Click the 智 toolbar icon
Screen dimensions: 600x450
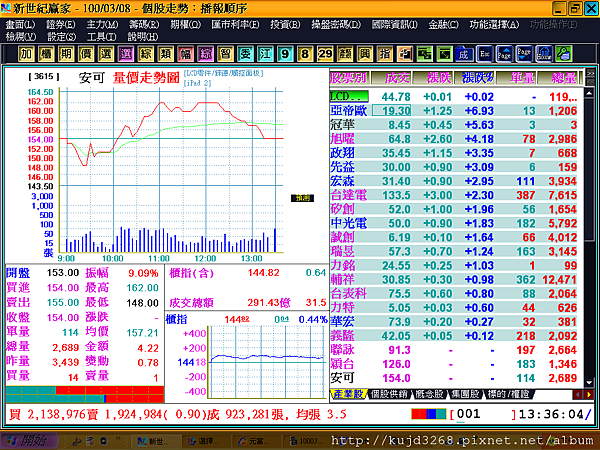225,54
